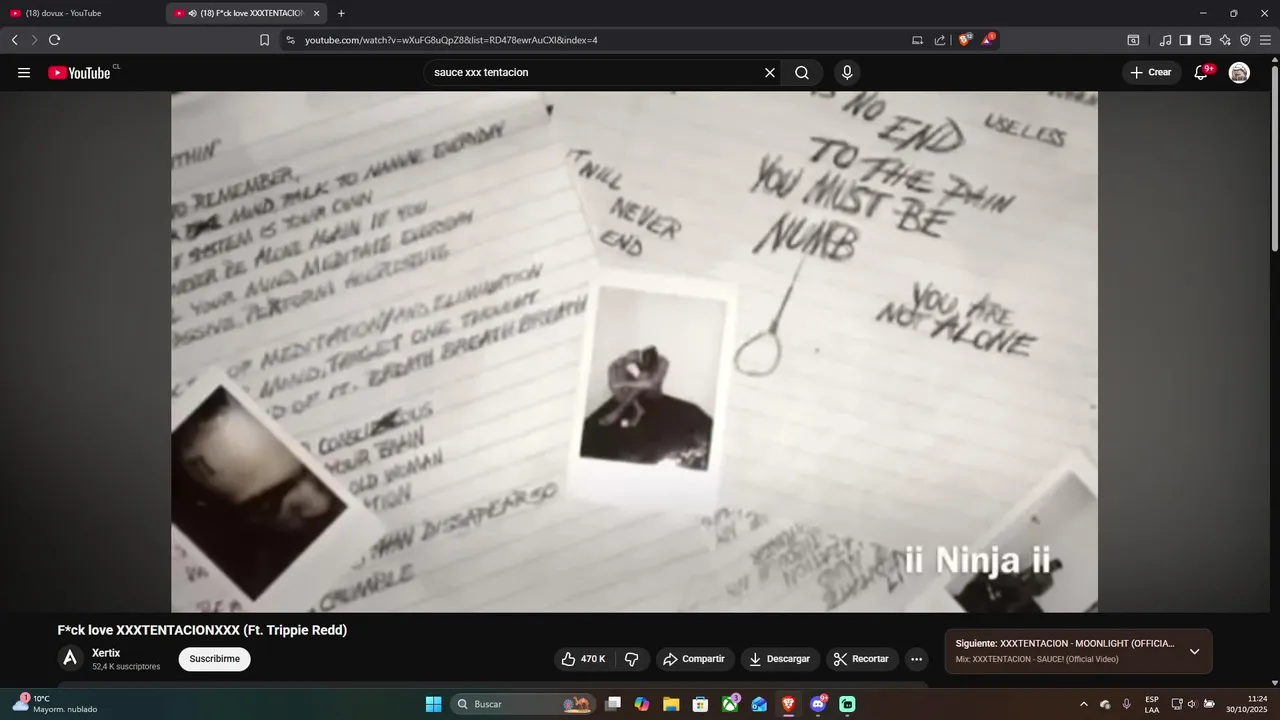
Task: Go back in browser history
Action: (14, 40)
